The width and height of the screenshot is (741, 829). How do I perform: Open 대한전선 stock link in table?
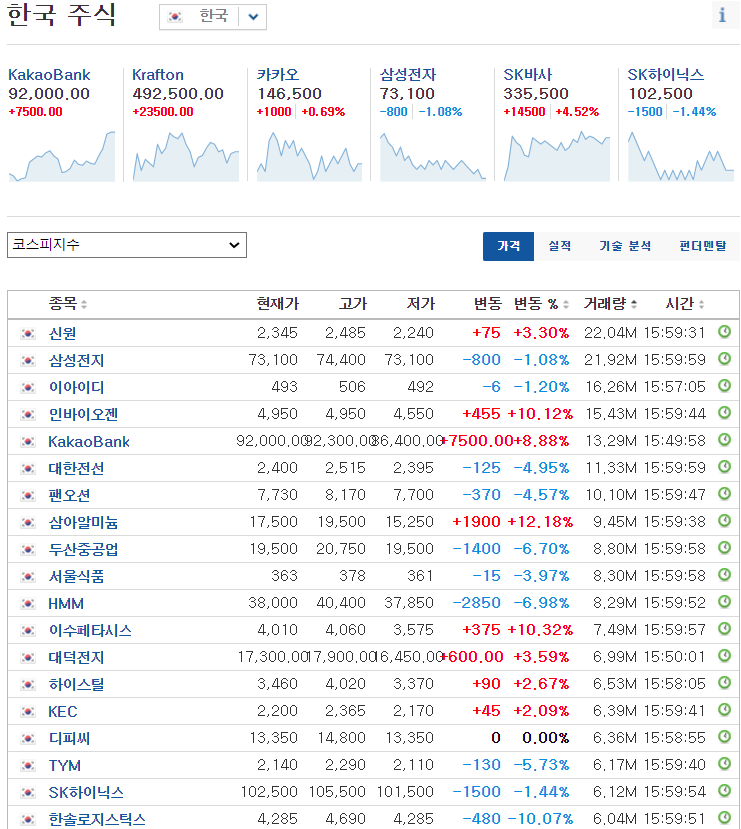(76, 468)
